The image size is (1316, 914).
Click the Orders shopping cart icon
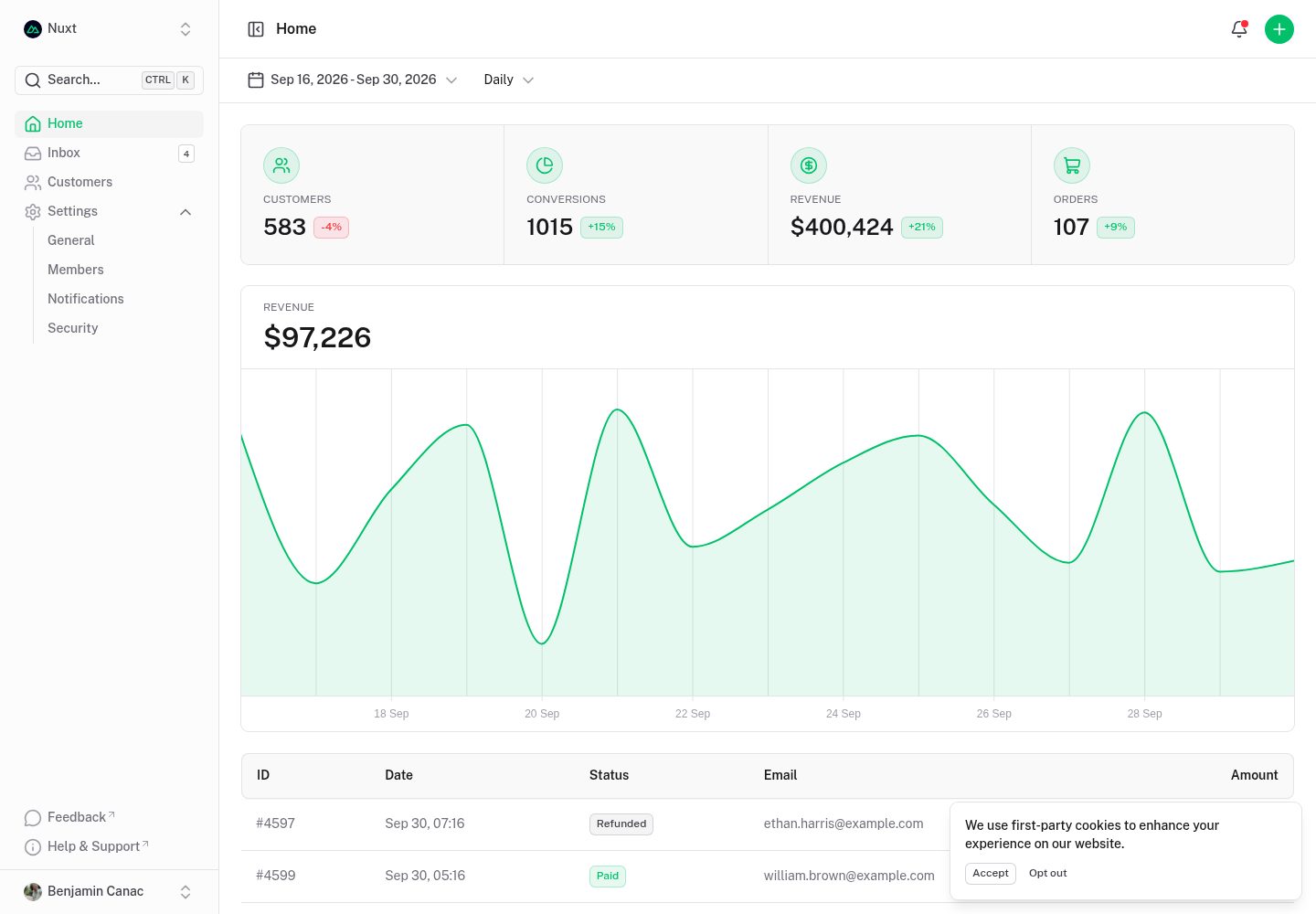[x=1072, y=165]
